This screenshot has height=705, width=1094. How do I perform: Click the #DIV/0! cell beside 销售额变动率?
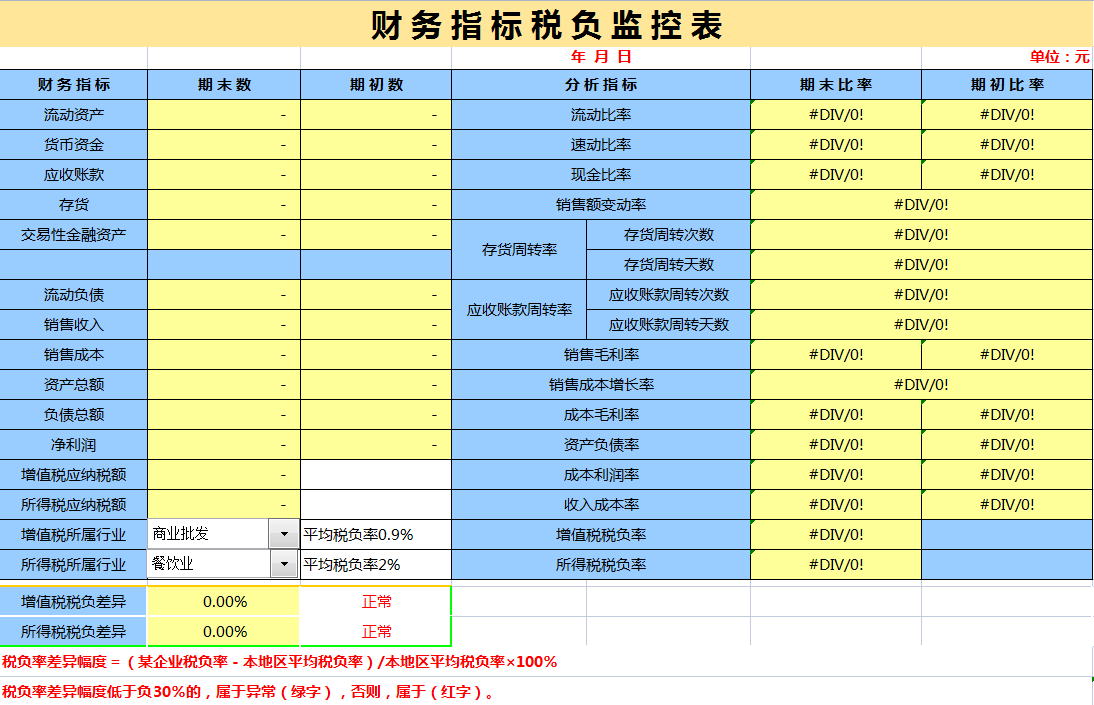920,204
